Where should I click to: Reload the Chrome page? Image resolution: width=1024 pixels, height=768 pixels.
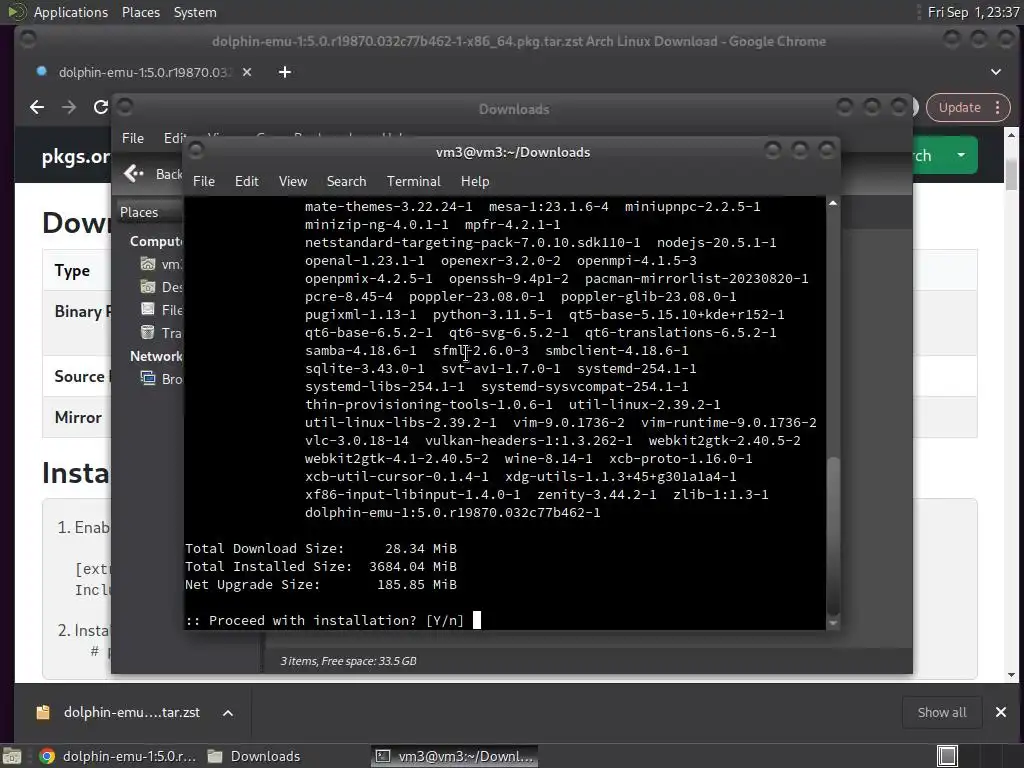[x=101, y=107]
